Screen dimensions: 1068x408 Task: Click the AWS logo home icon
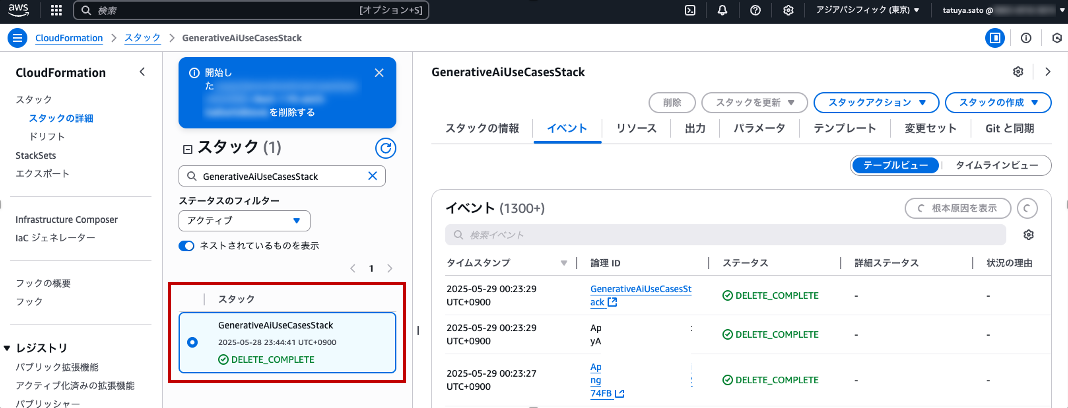tap(18, 10)
